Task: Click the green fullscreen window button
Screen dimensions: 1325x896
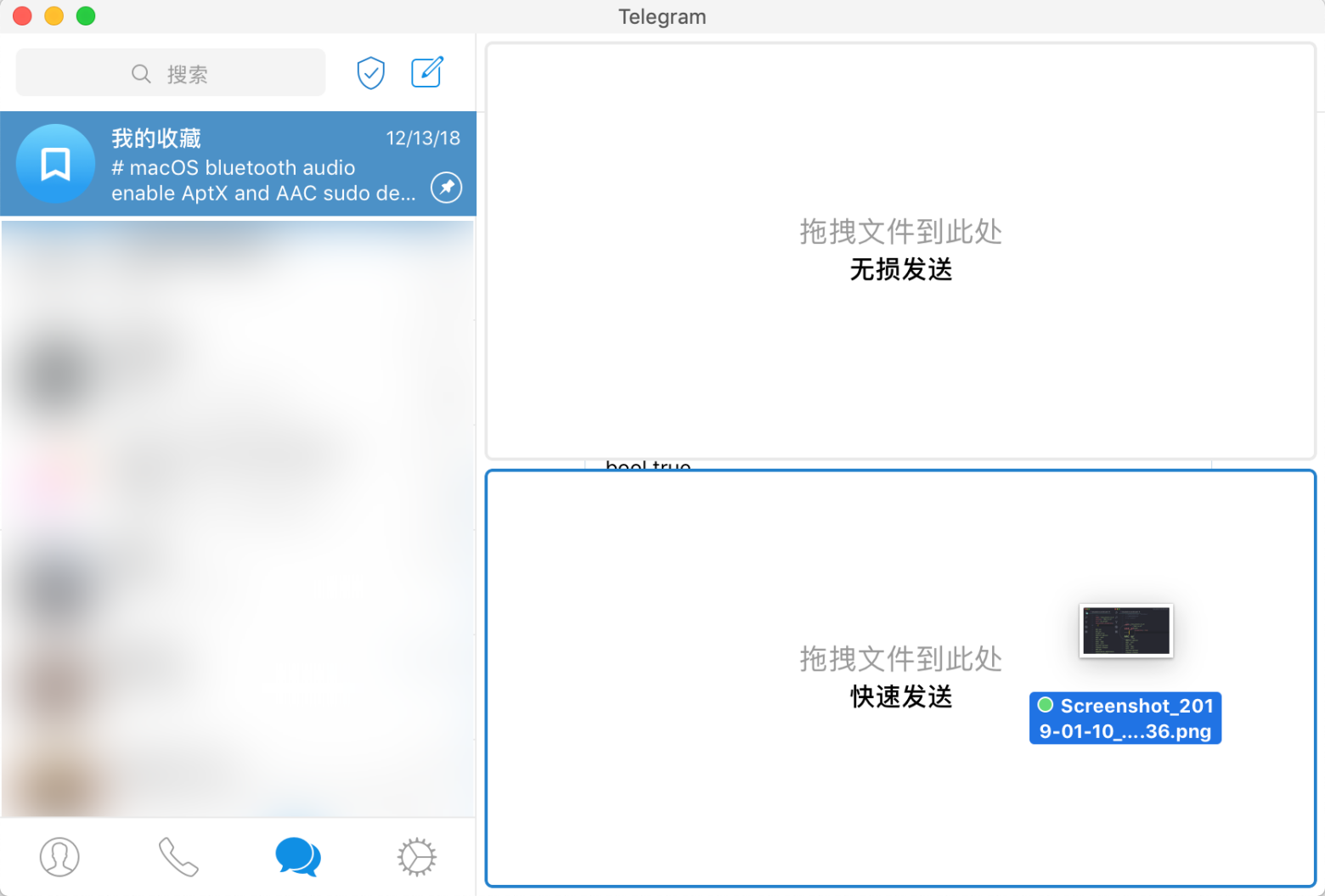Action: (x=86, y=16)
